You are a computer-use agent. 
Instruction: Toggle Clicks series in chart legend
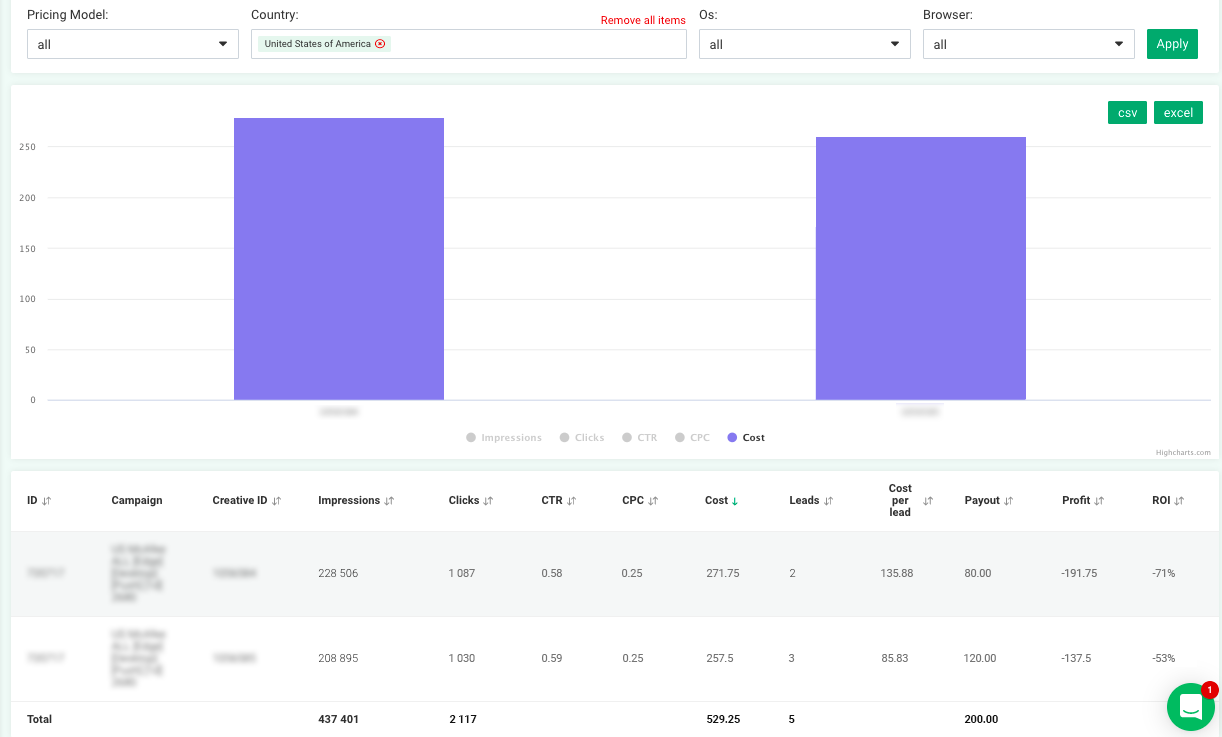(582, 438)
